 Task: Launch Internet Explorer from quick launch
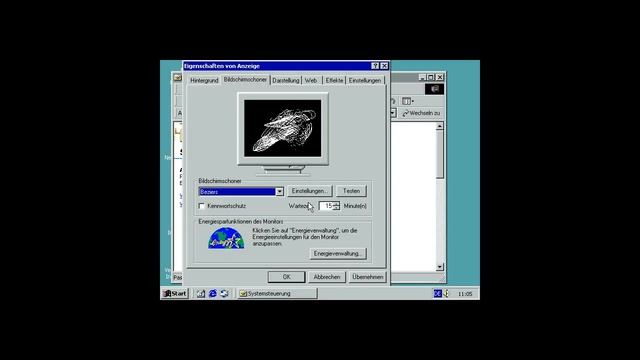point(213,293)
